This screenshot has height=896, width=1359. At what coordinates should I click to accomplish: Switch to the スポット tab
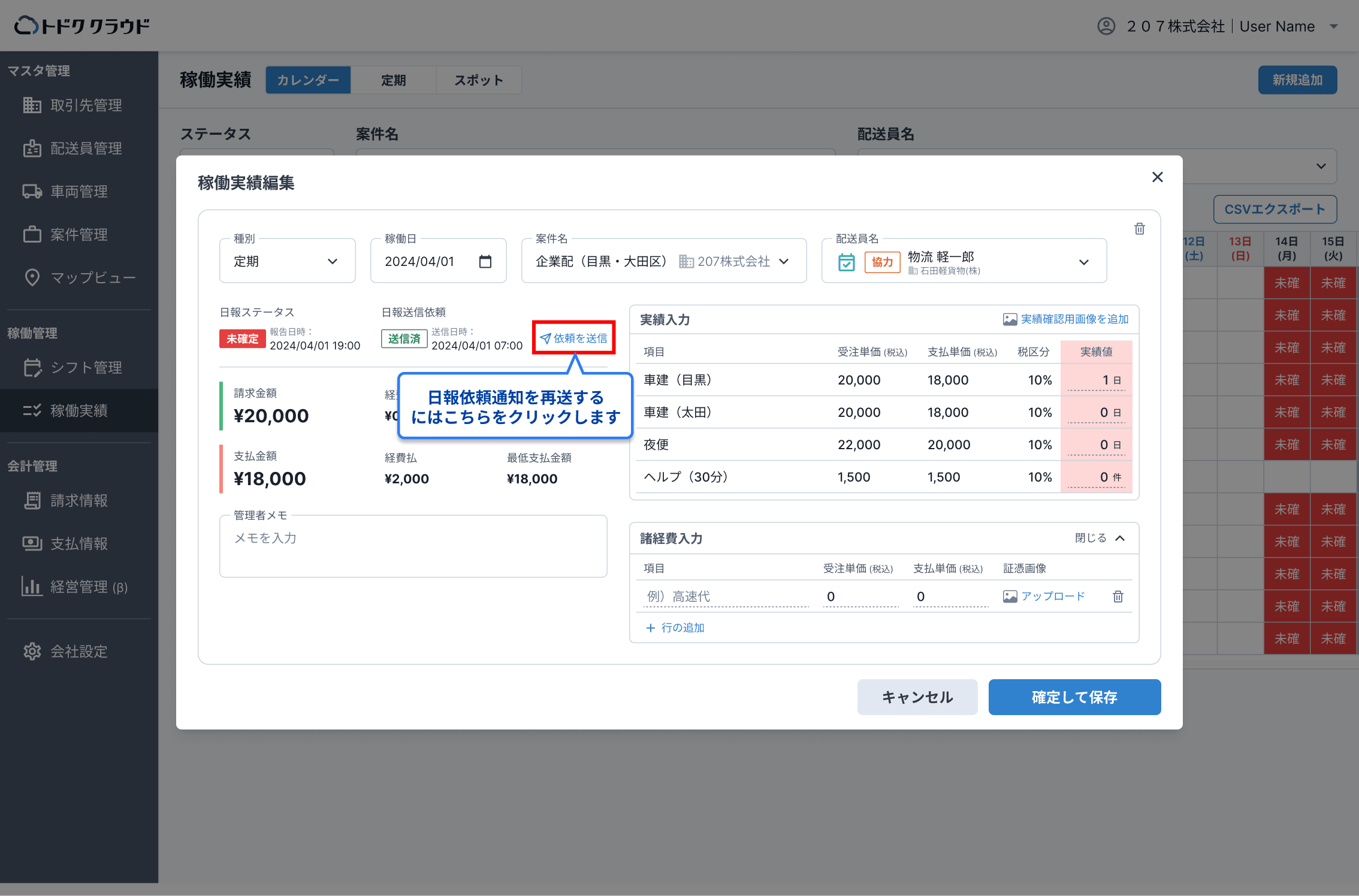tap(479, 80)
